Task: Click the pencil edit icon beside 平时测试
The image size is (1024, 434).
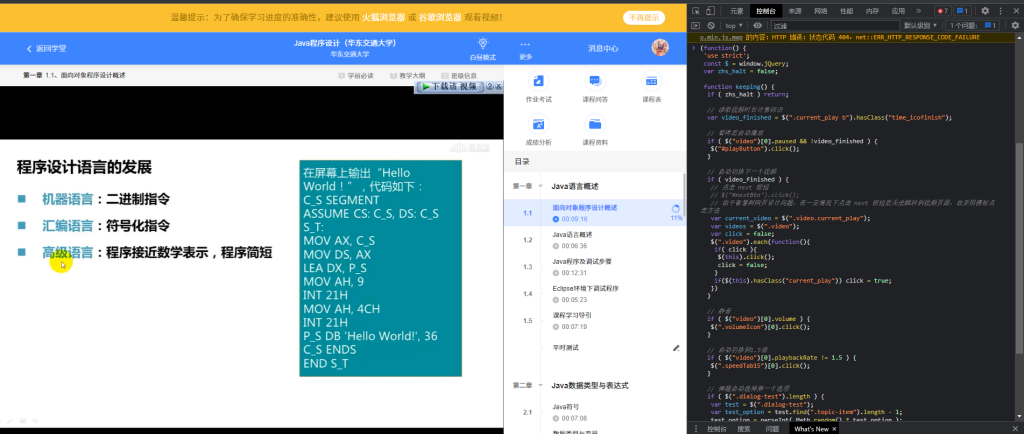Action: tap(676, 348)
